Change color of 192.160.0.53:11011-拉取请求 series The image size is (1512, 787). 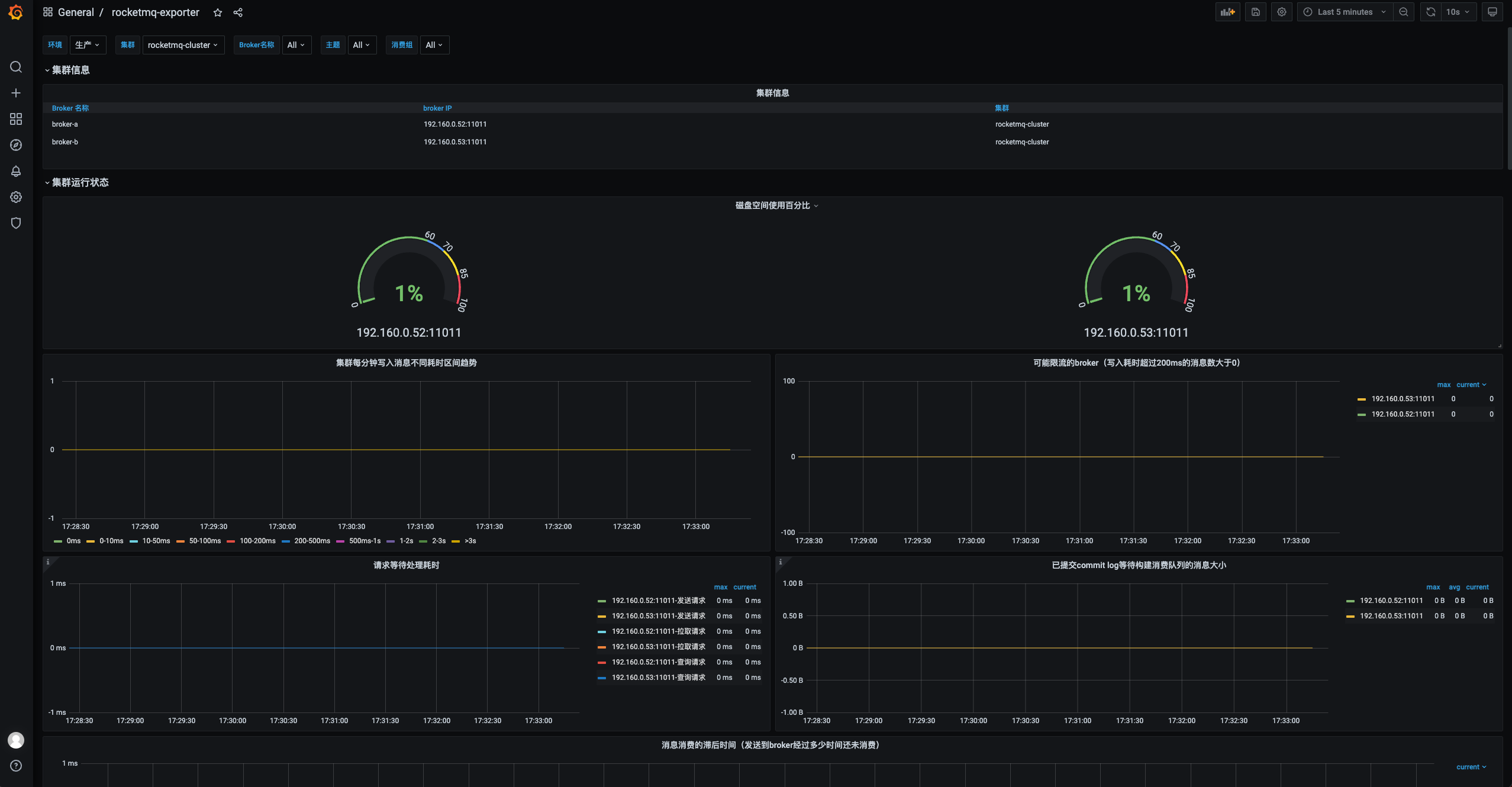coord(602,647)
